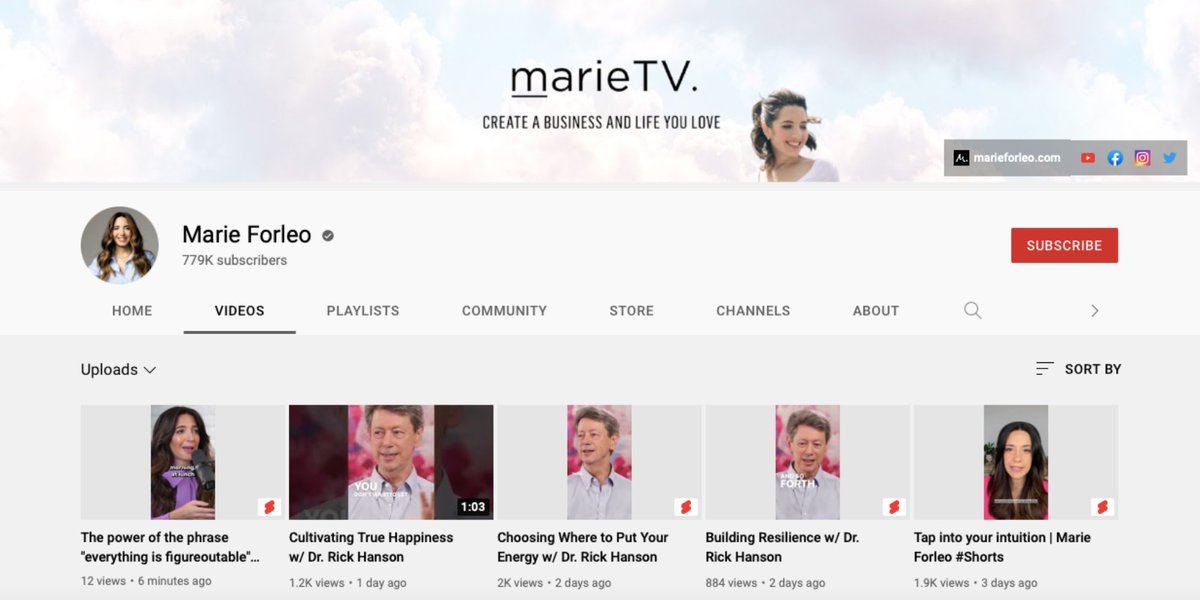Open 'Cultivating True Happiness' video title
This screenshot has height=600, width=1200.
371,547
